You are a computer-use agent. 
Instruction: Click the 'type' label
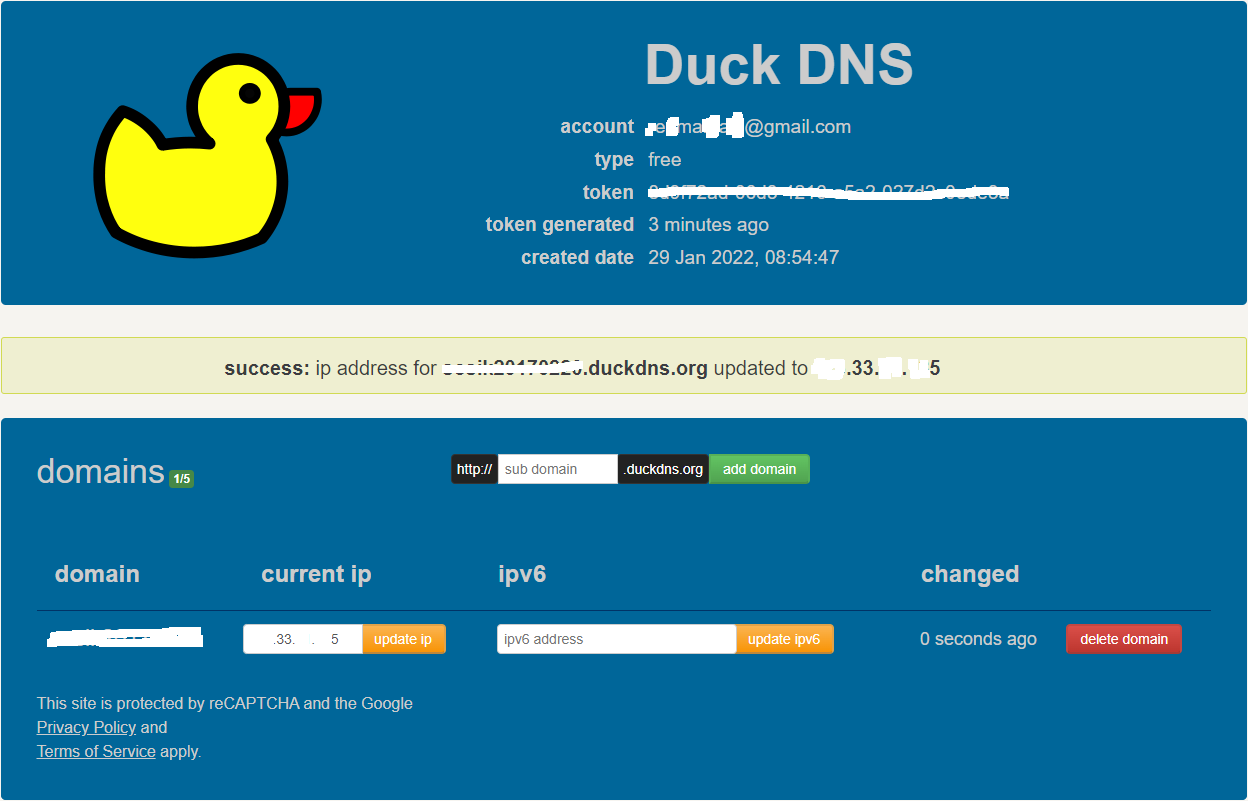point(614,160)
